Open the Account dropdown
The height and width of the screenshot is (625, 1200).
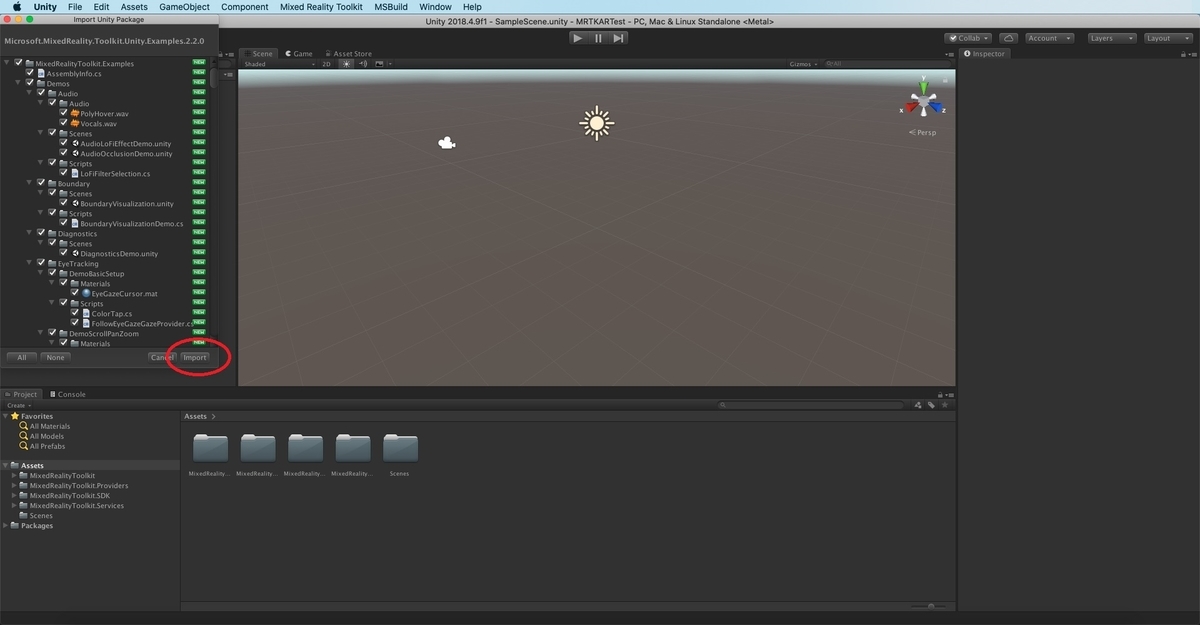coord(1049,38)
